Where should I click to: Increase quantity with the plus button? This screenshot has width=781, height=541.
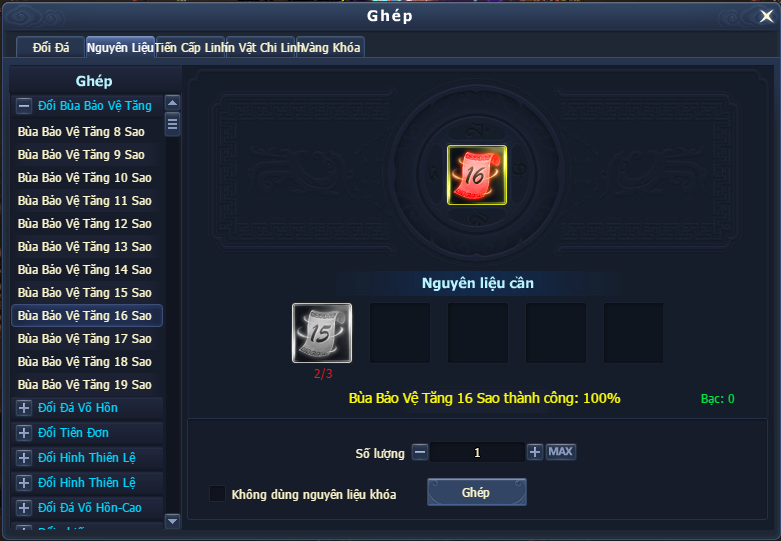pyautogui.click(x=535, y=452)
